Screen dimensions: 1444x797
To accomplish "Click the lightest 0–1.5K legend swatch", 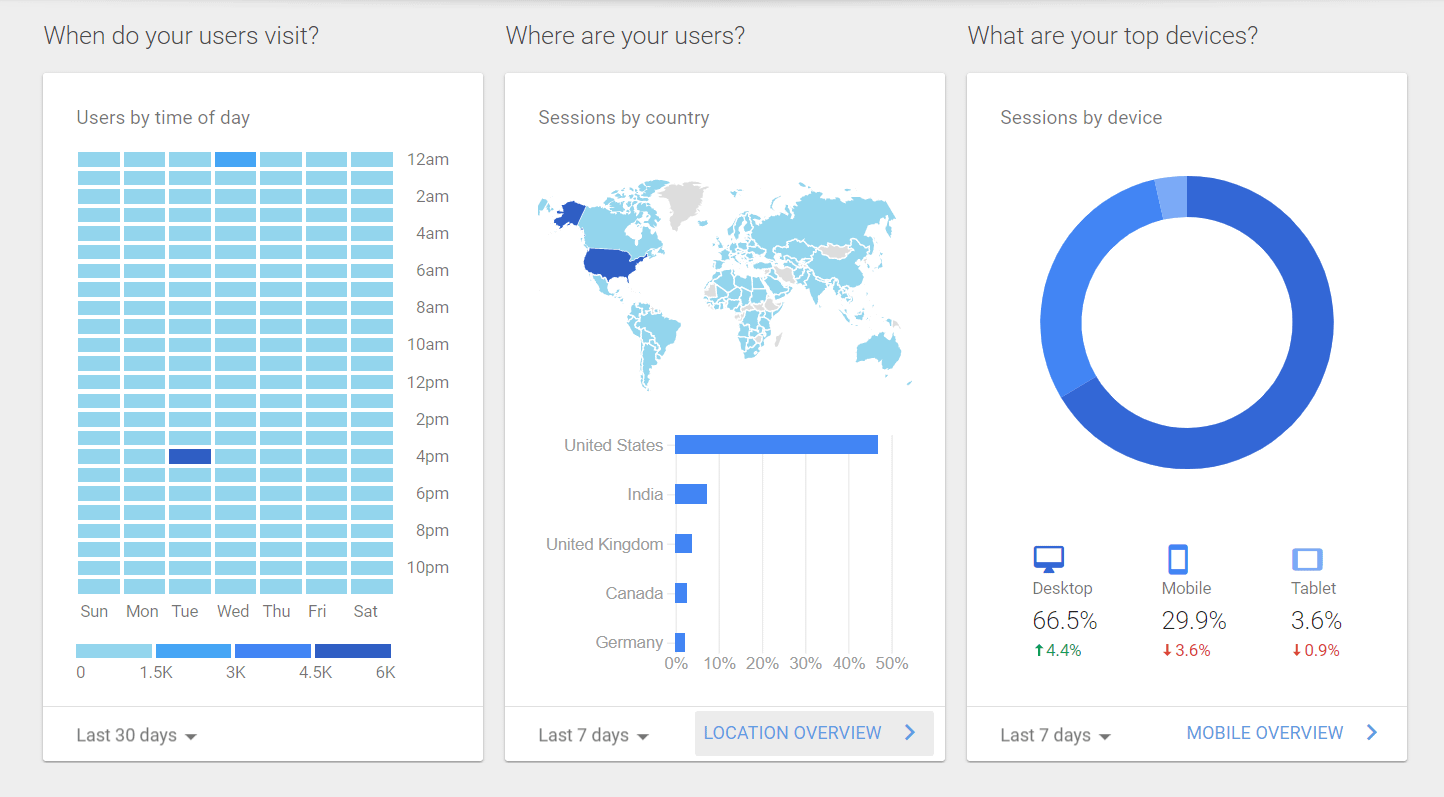I will [x=114, y=651].
